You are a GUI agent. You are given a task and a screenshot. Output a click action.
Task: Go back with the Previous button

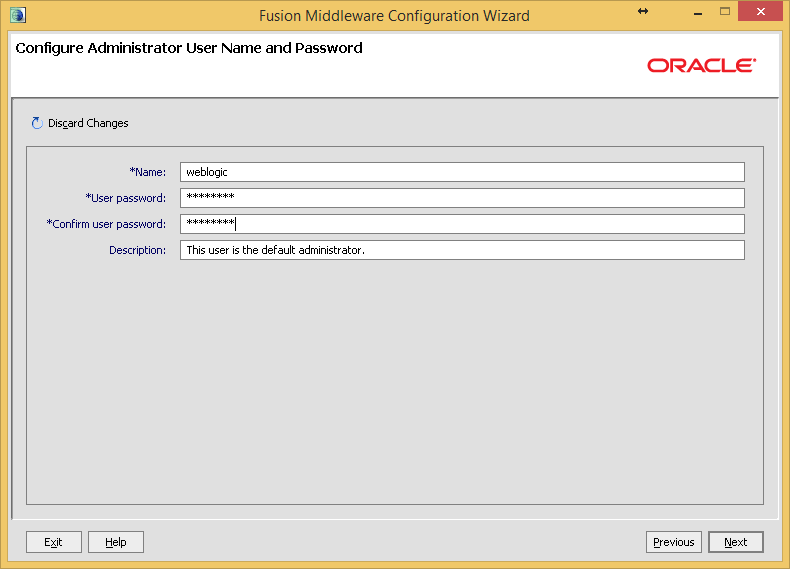[x=674, y=542]
